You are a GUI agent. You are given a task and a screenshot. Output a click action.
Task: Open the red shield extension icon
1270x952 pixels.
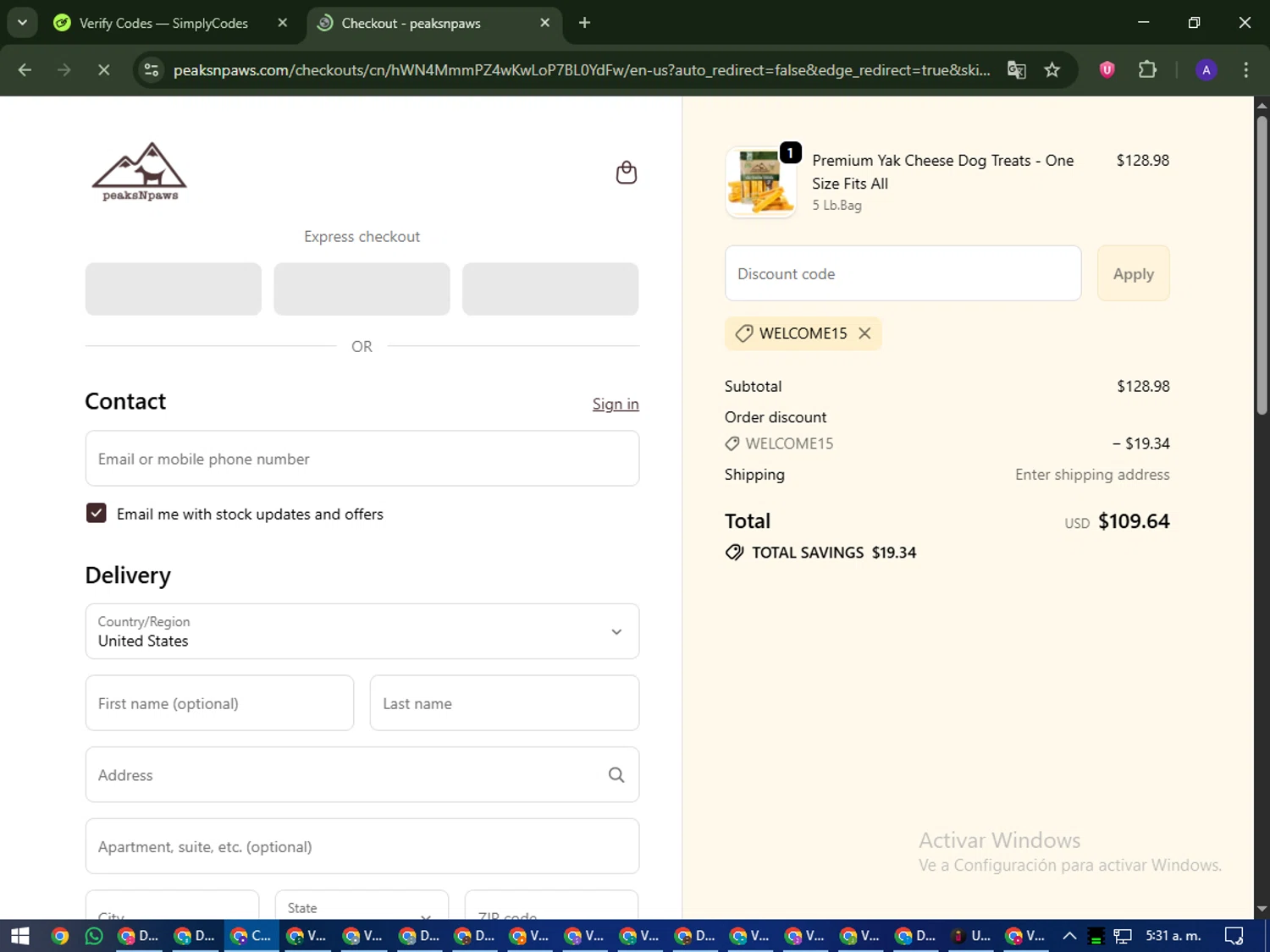pos(1107,70)
